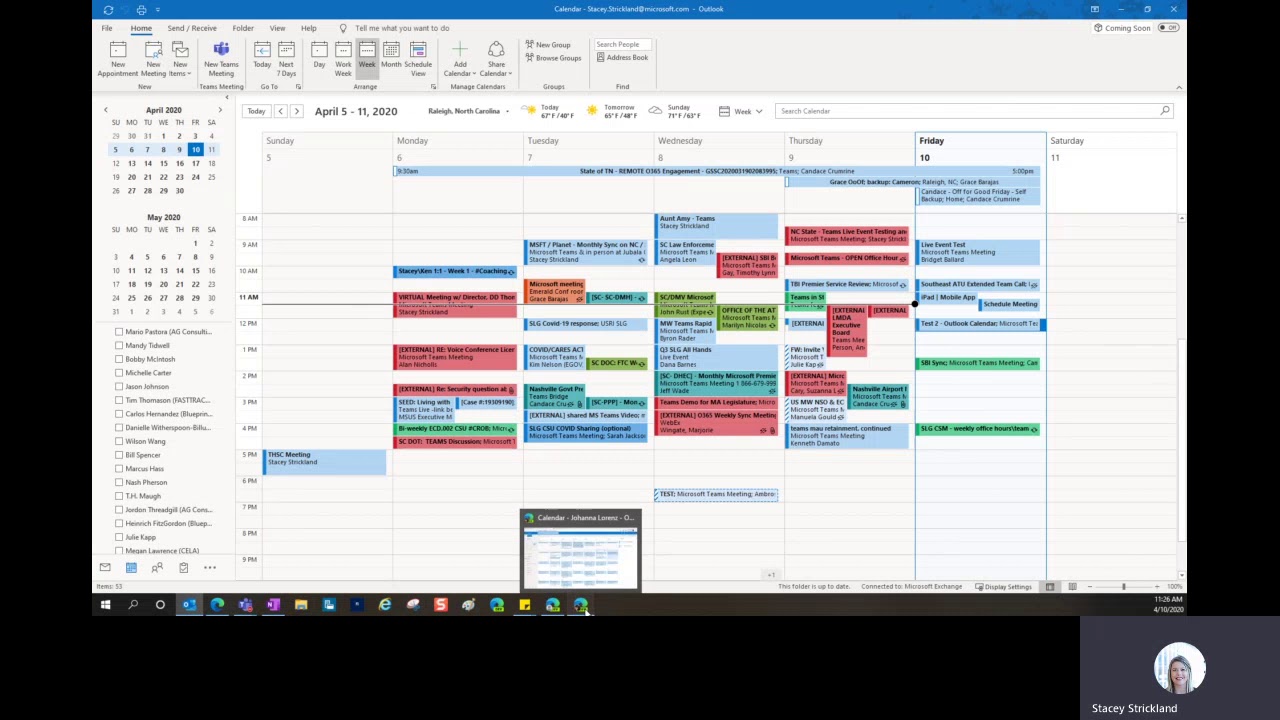Screen dimensions: 1280x720
Task: Click the Today button above the calendar
Action: pos(256,111)
